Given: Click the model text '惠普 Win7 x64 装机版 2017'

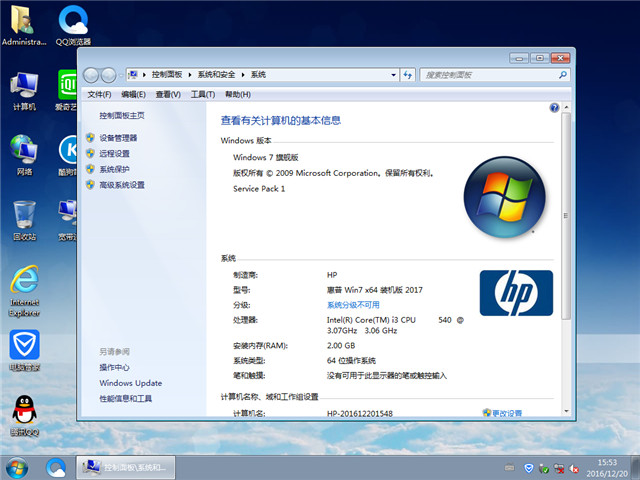Looking at the screenshot, I should (375, 290).
